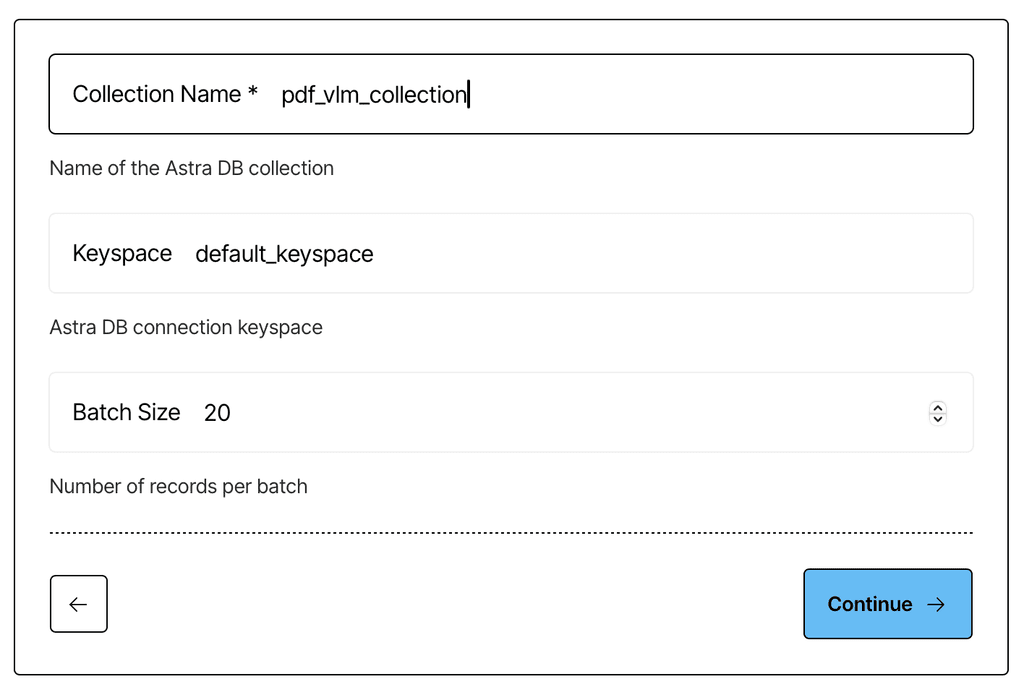Click the default_keyspace text value

point(284,254)
